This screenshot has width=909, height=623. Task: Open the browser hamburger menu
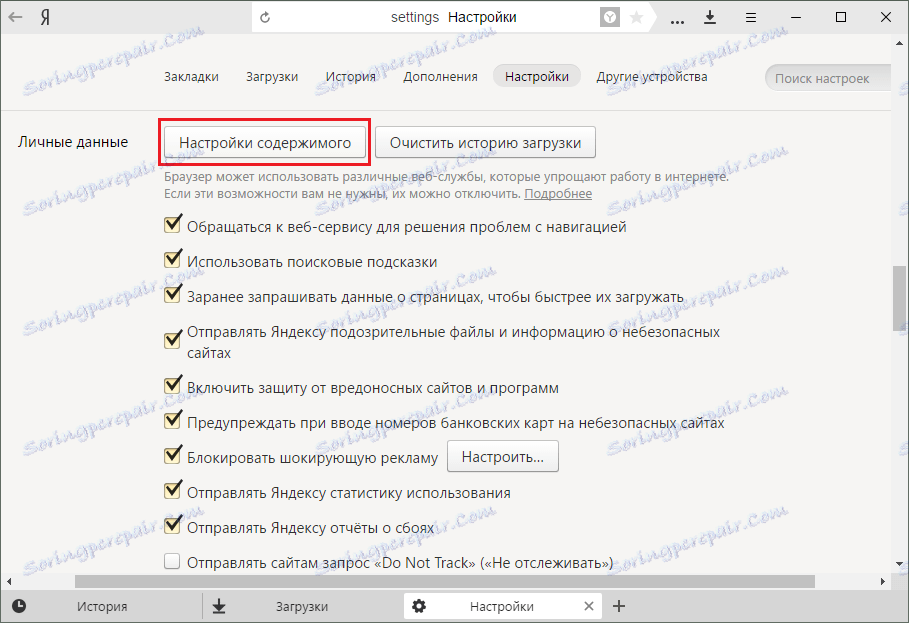[751, 18]
